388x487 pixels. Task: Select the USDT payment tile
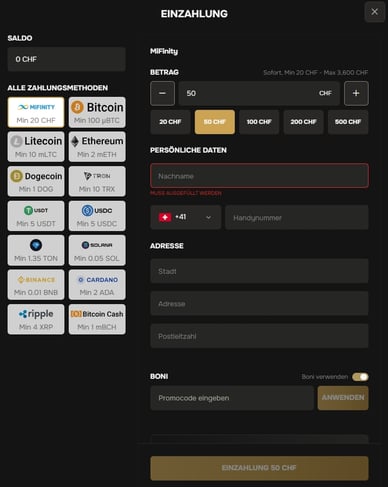click(x=36, y=216)
